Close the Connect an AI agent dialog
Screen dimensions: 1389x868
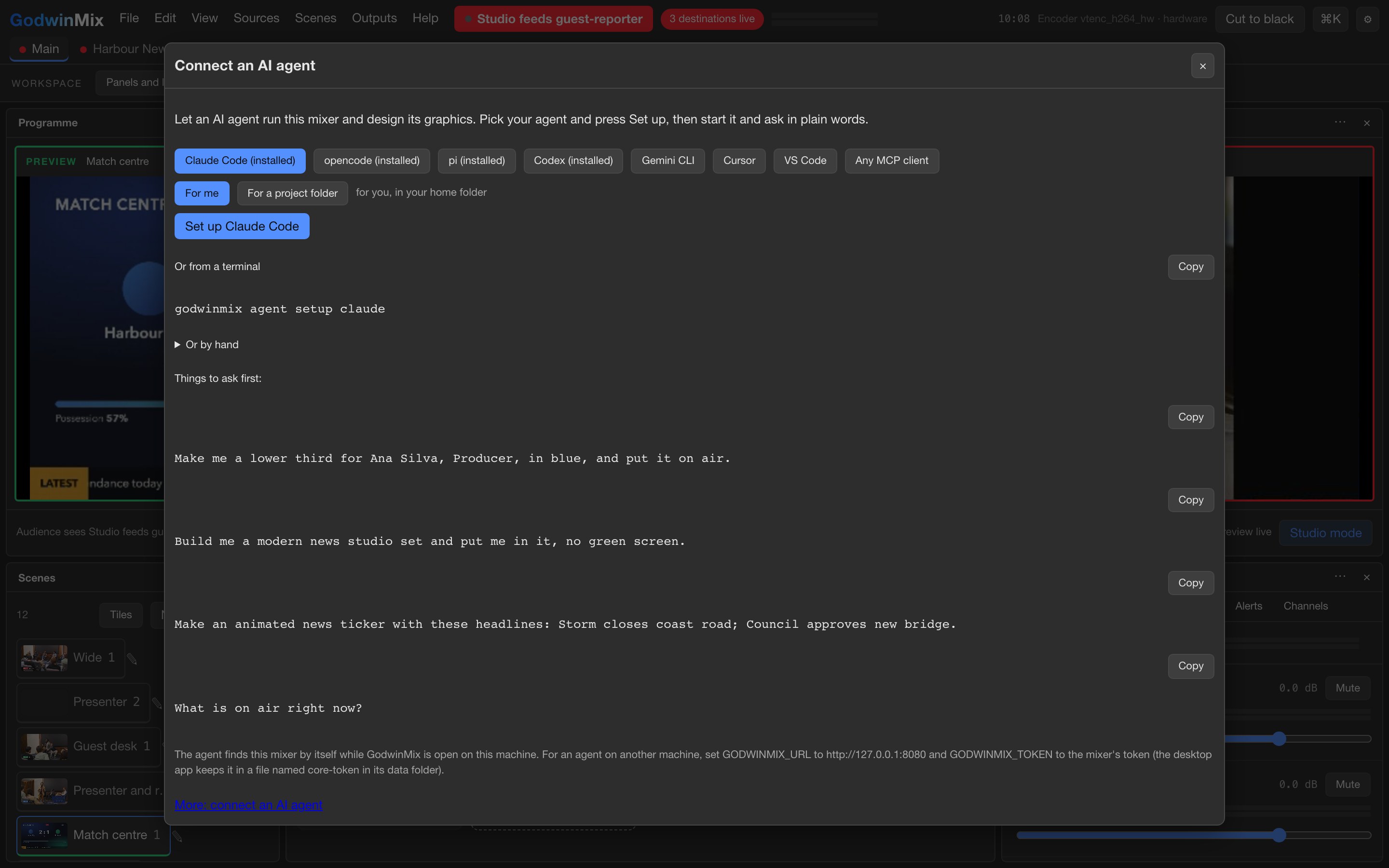[x=1202, y=66]
